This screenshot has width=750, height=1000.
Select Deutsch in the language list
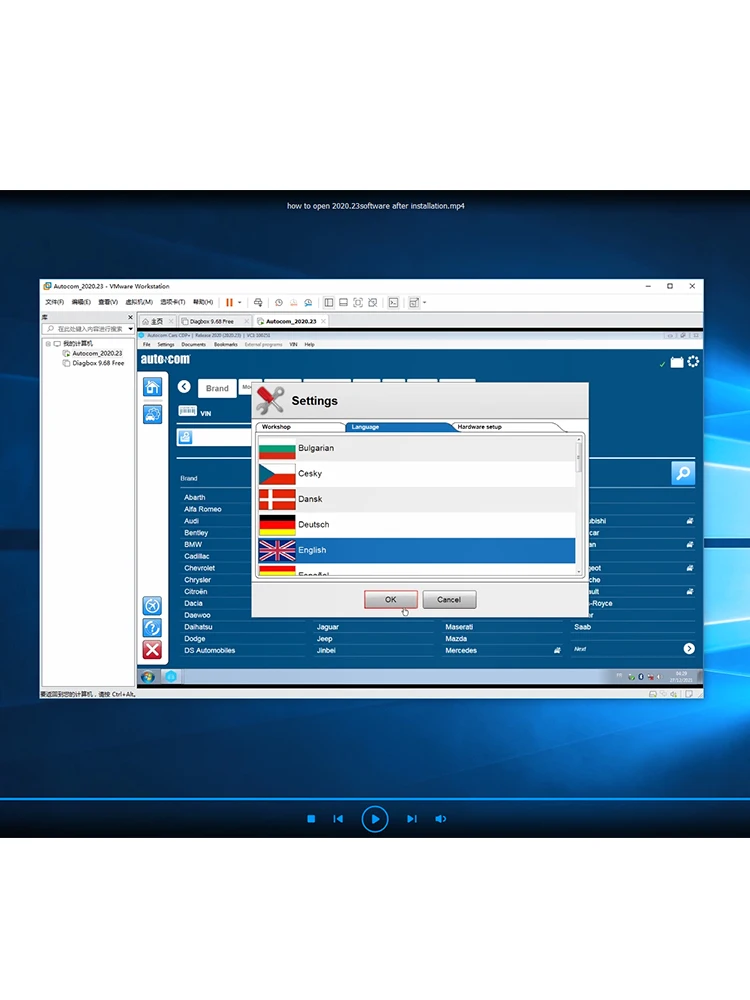416,525
